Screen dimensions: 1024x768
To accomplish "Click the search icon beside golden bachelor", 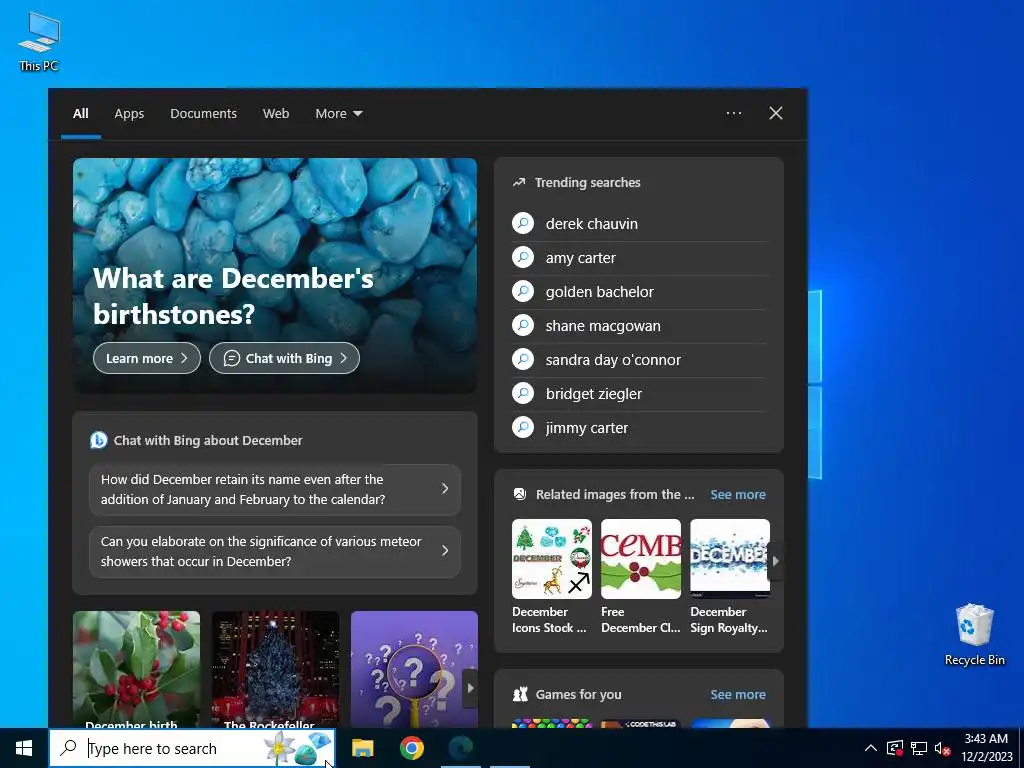I will point(523,291).
